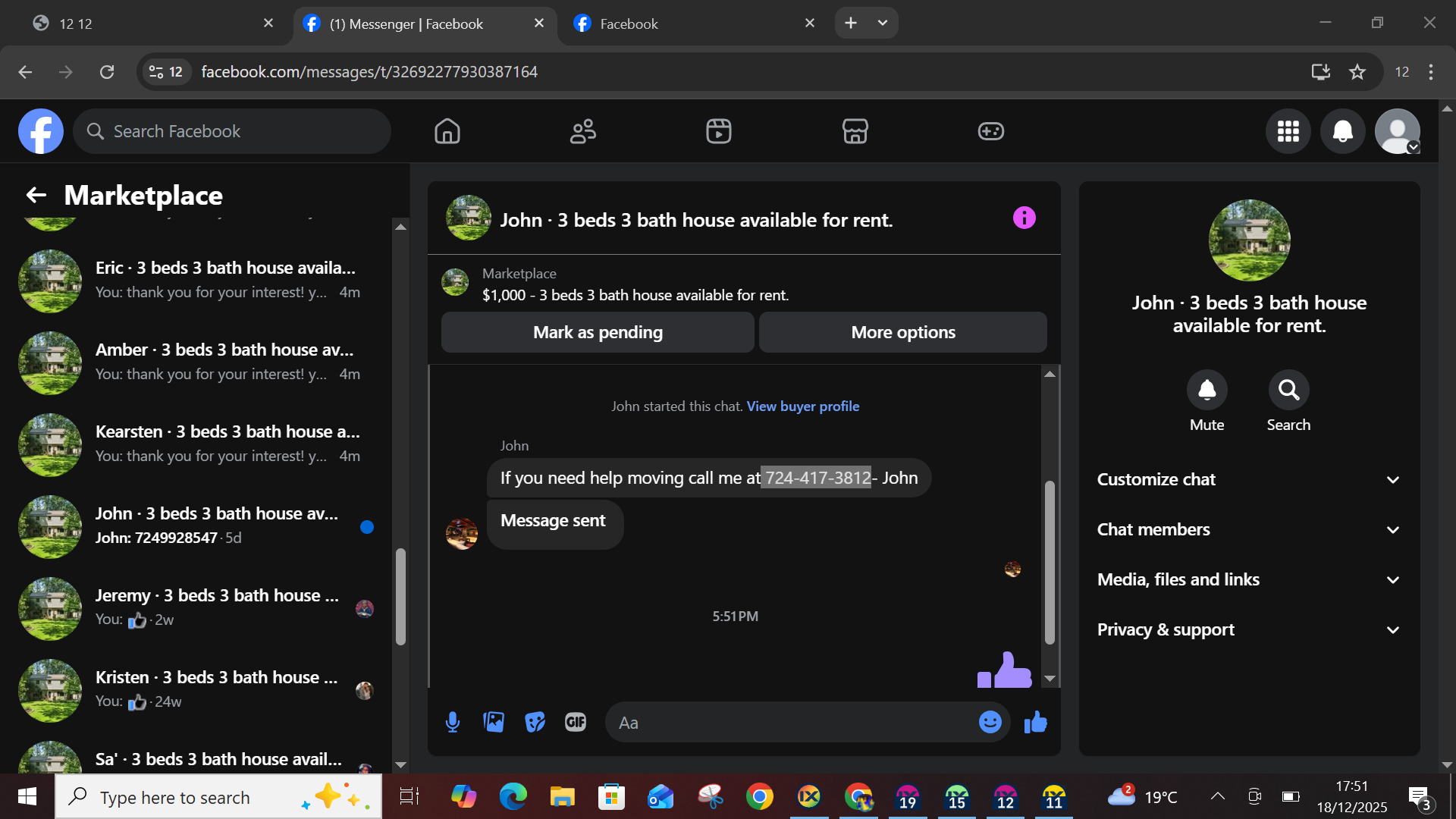Open Chrome three-dot menu

(x=1431, y=72)
